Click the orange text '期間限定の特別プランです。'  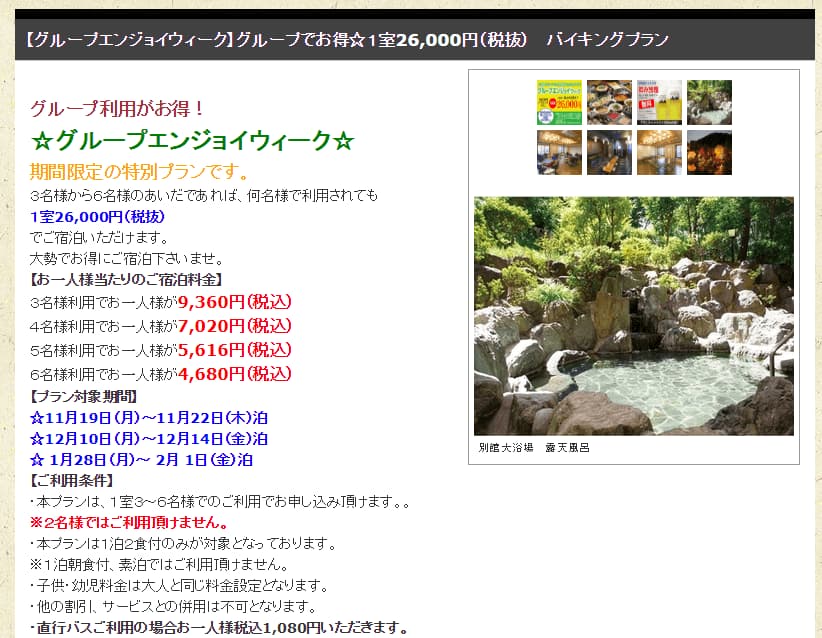point(140,171)
